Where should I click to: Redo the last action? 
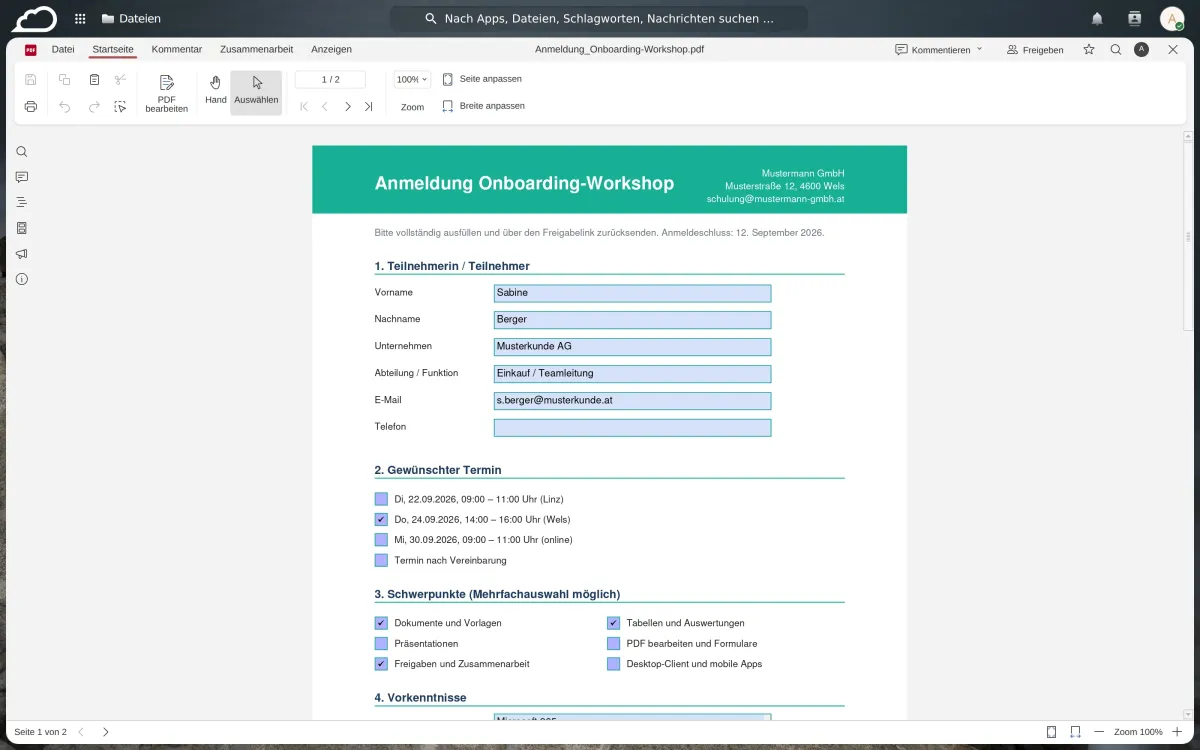pos(94,106)
